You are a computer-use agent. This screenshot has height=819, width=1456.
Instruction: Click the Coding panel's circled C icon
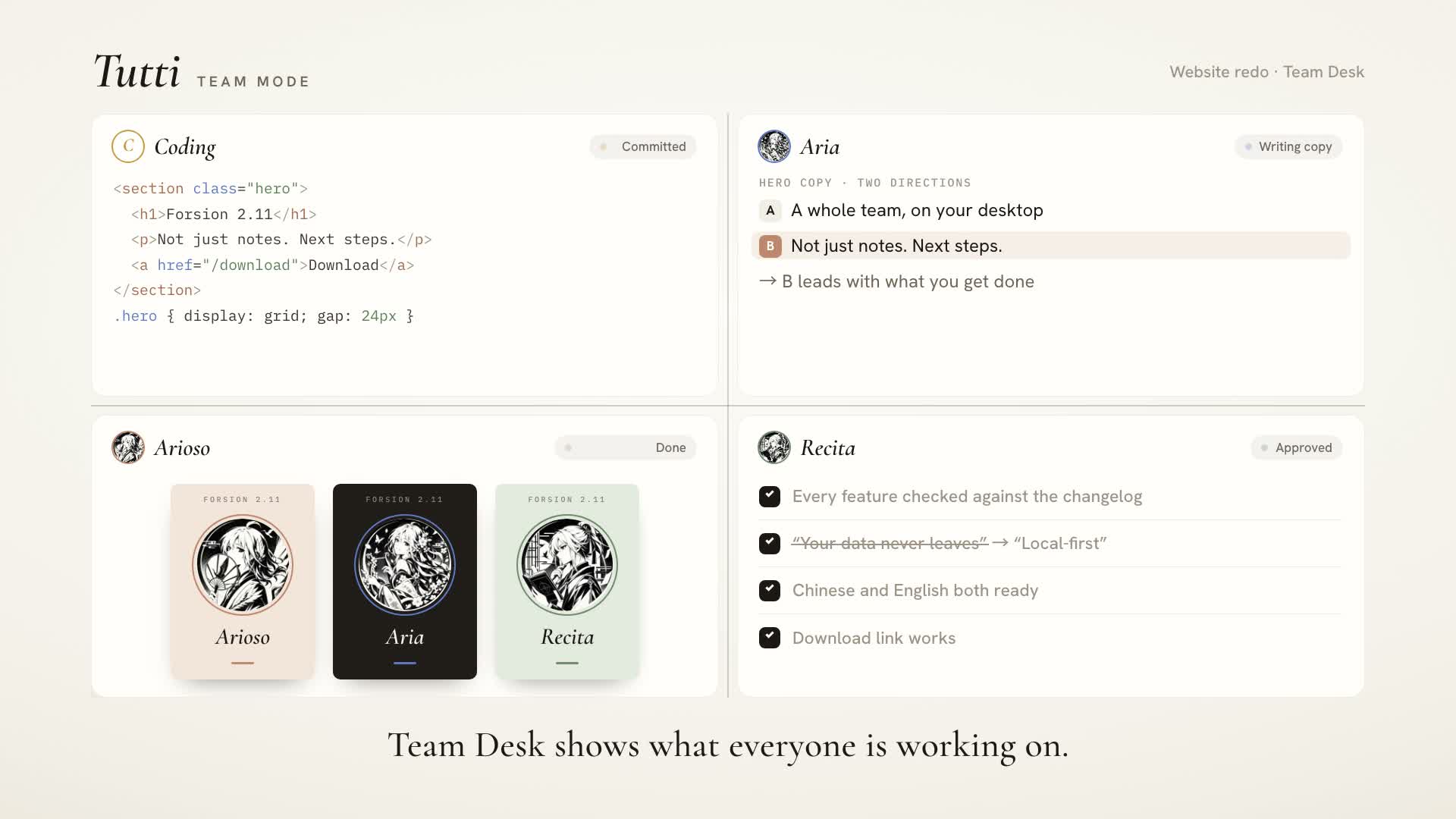pos(128,146)
